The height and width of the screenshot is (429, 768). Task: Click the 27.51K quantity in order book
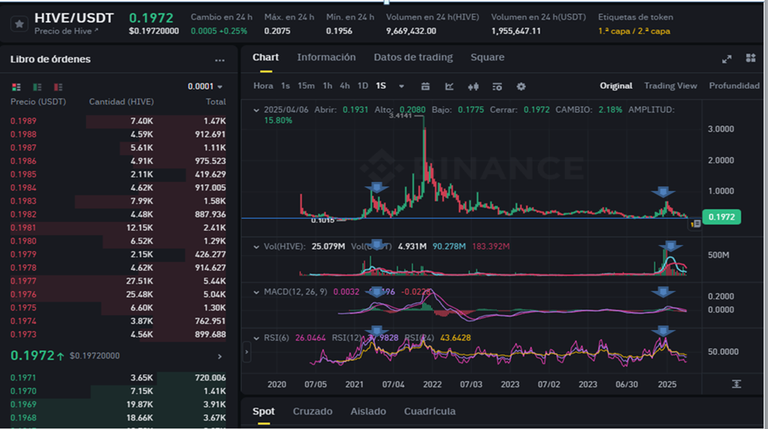click(x=140, y=281)
